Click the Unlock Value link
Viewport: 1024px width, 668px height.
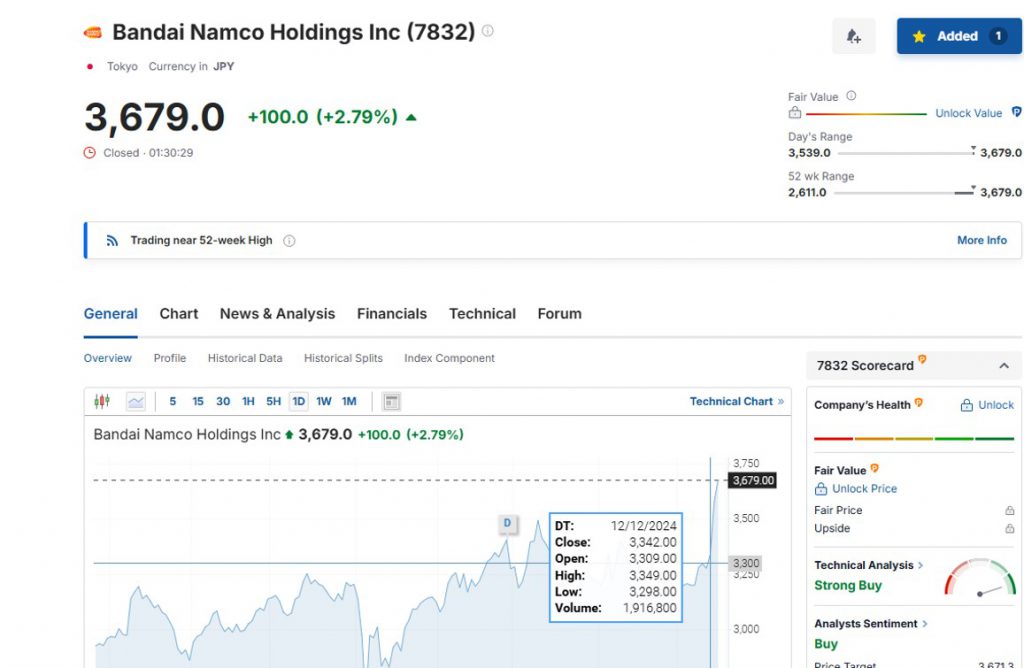pos(968,113)
